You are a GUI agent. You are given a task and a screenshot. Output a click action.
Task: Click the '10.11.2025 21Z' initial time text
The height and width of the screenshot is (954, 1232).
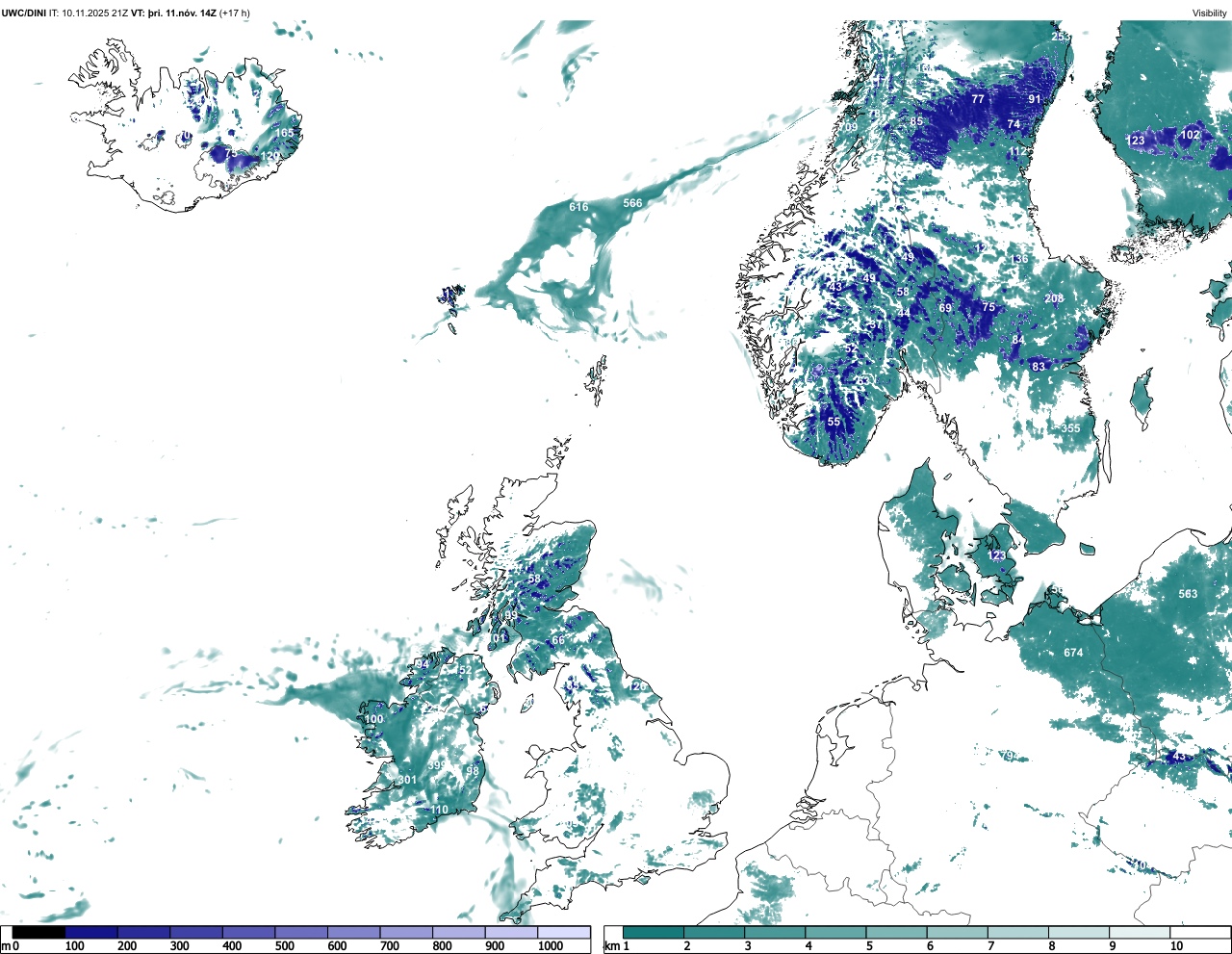(x=94, y=13)
